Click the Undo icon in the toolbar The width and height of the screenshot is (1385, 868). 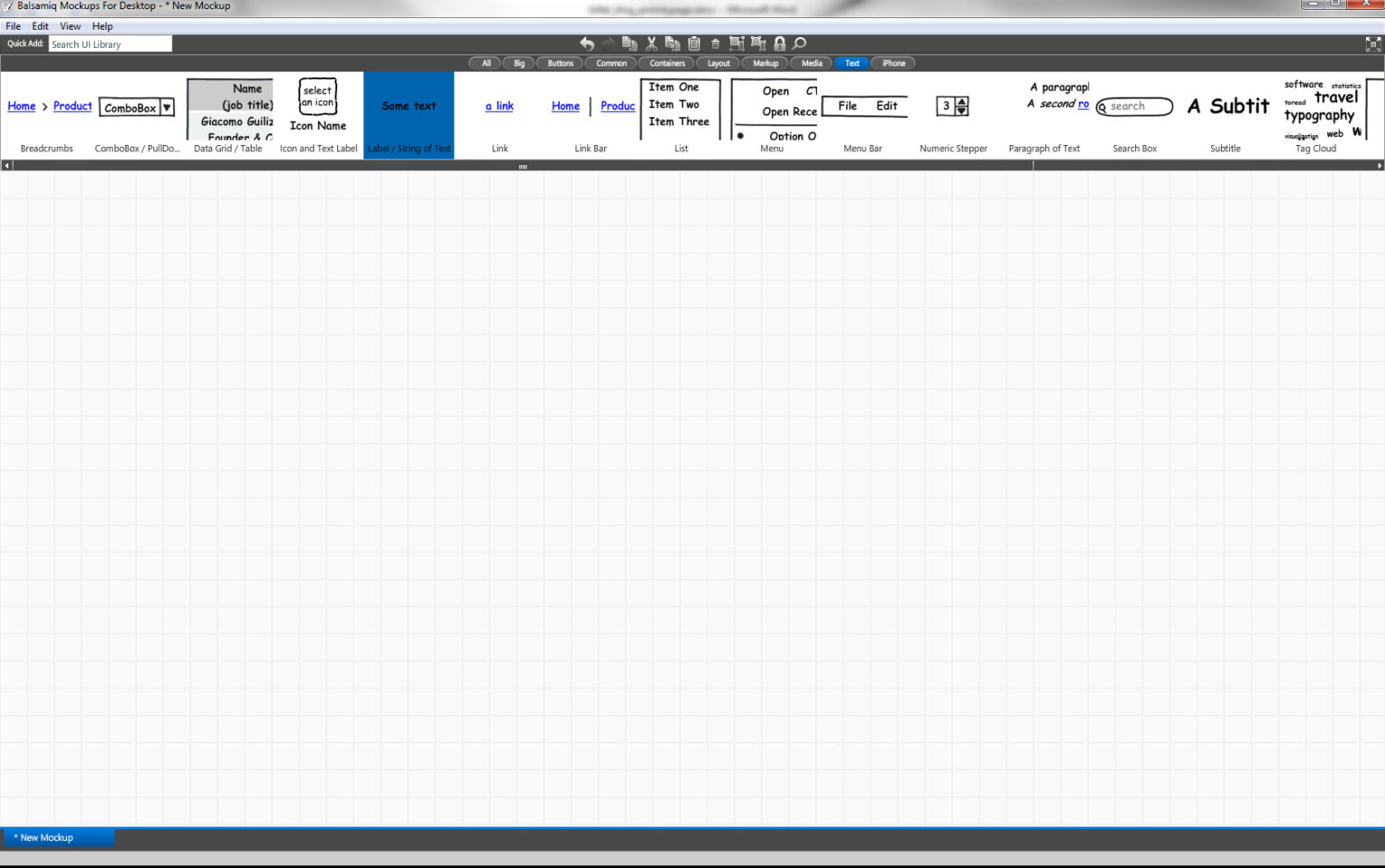[586, 42]
